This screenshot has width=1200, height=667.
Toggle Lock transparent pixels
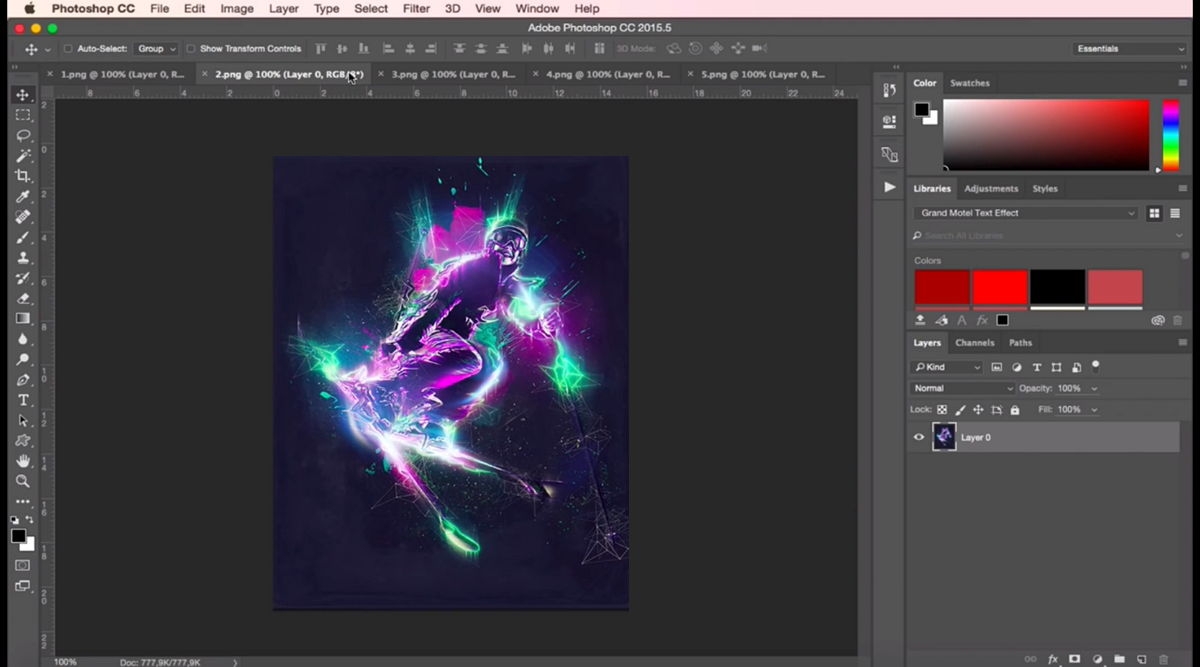tap(942, 410)
